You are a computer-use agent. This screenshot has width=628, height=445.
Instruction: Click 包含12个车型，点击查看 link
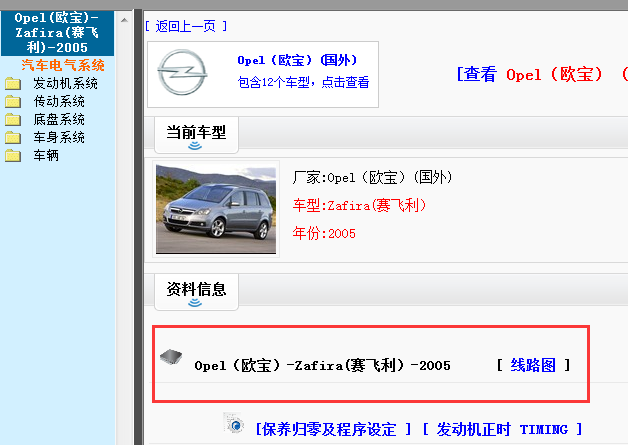coord(303,82)
